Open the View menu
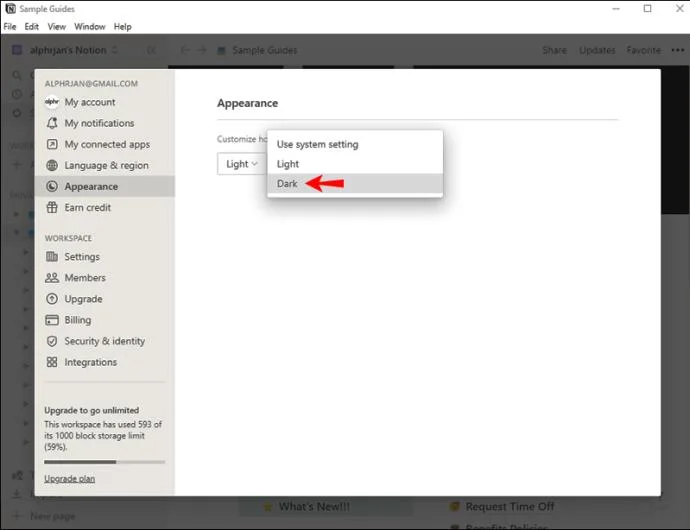The height and width of the screenshot is (530, 690). 57,26
